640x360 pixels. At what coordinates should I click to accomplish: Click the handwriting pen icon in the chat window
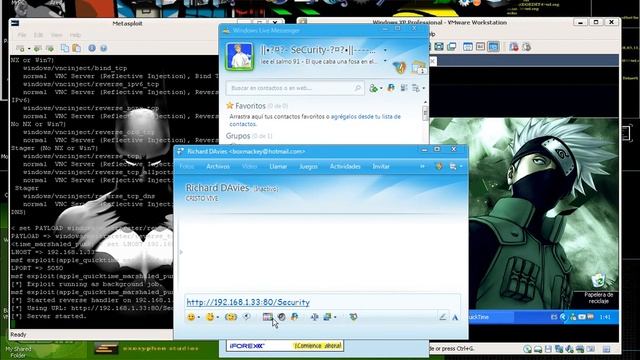click(442, 317)
